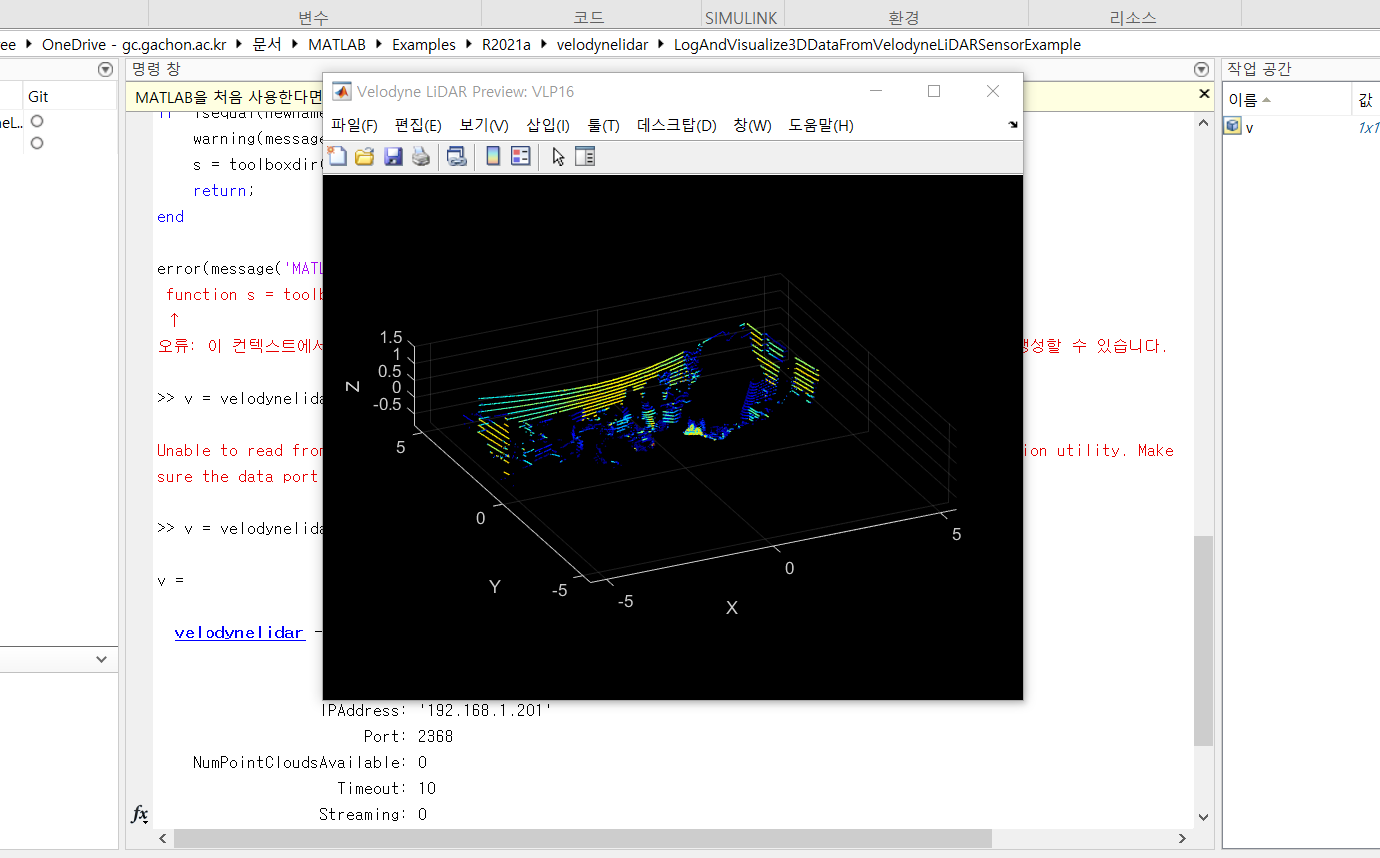Go to R2021a folder in the path bar
The width and height of the screenshot is (1380, 858).
pos(506,45)
